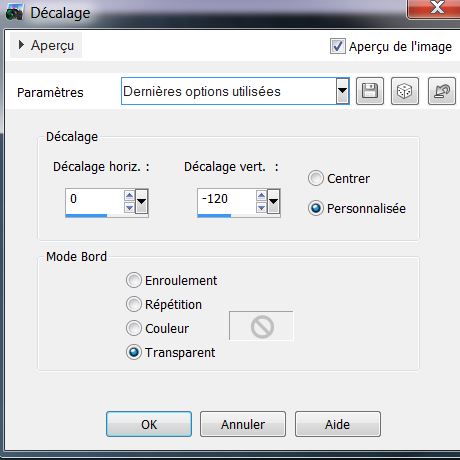460x460 pixels.
Task: Click the Annuler button
Action: [x=243, y=424]
